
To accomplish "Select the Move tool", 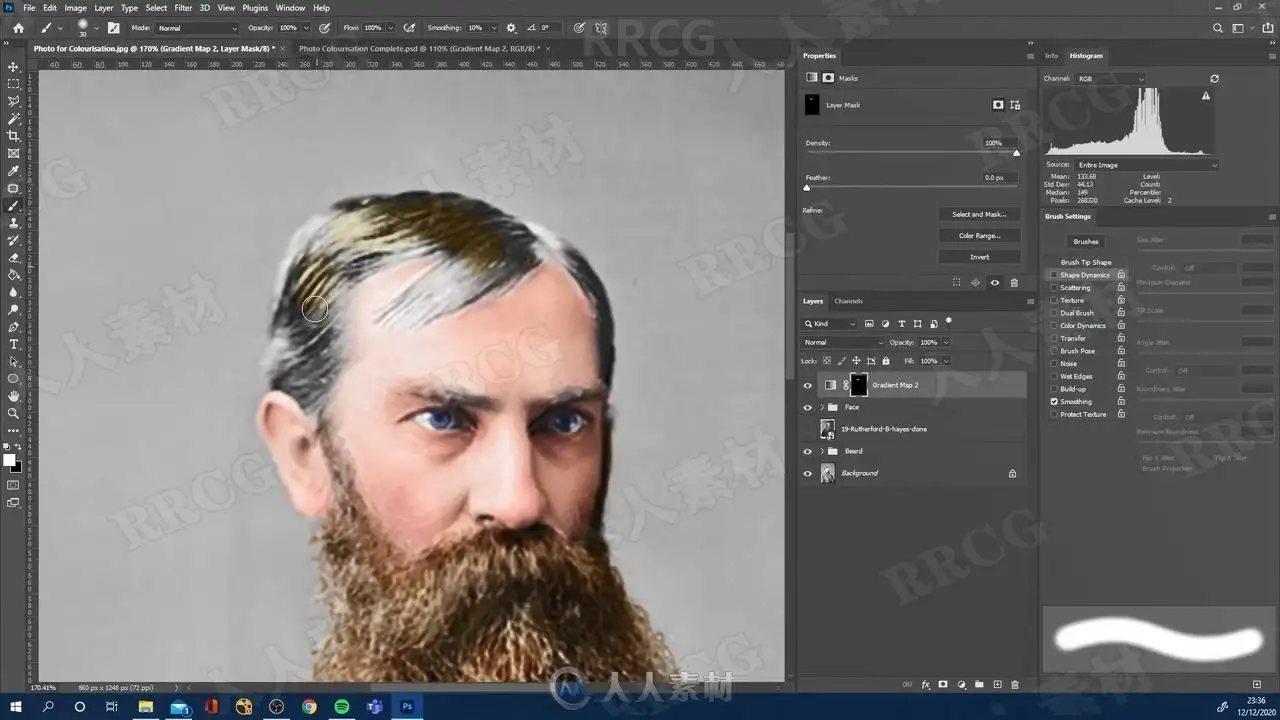I will [x=13, y=67].
